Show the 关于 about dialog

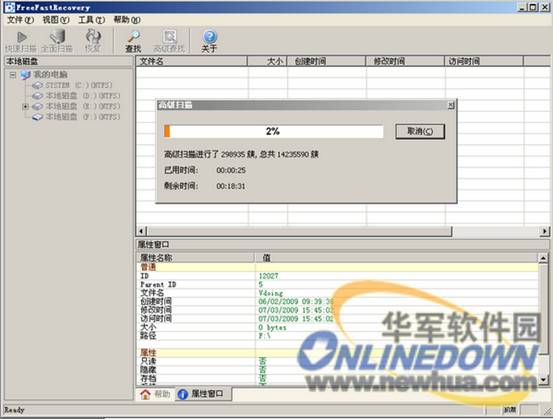click(x=209, y=41)
